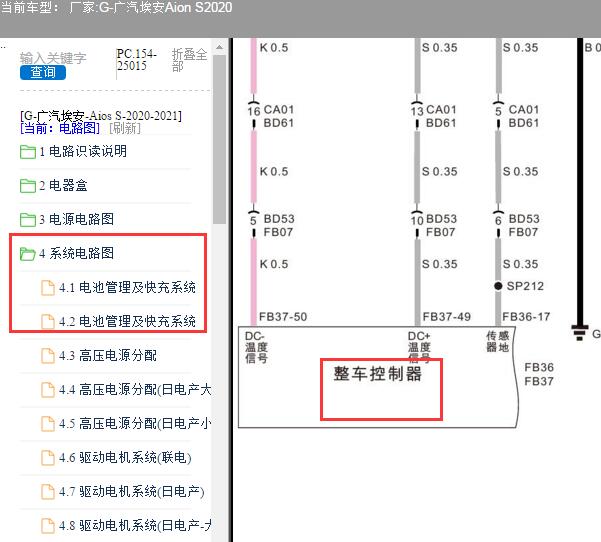Expand 1 电路识读说明 tree item
Image resolution: width=601 pixels, height=542 pixels.
83,151
